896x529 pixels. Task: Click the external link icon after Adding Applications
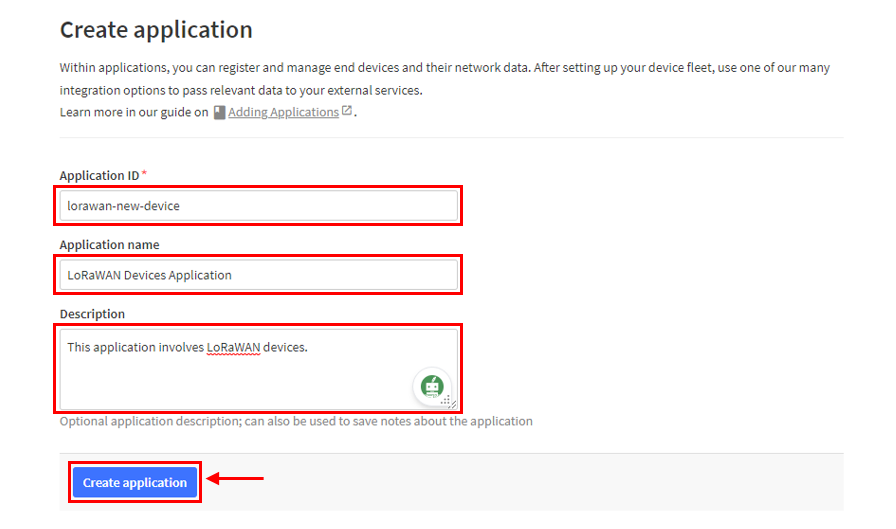347,110
